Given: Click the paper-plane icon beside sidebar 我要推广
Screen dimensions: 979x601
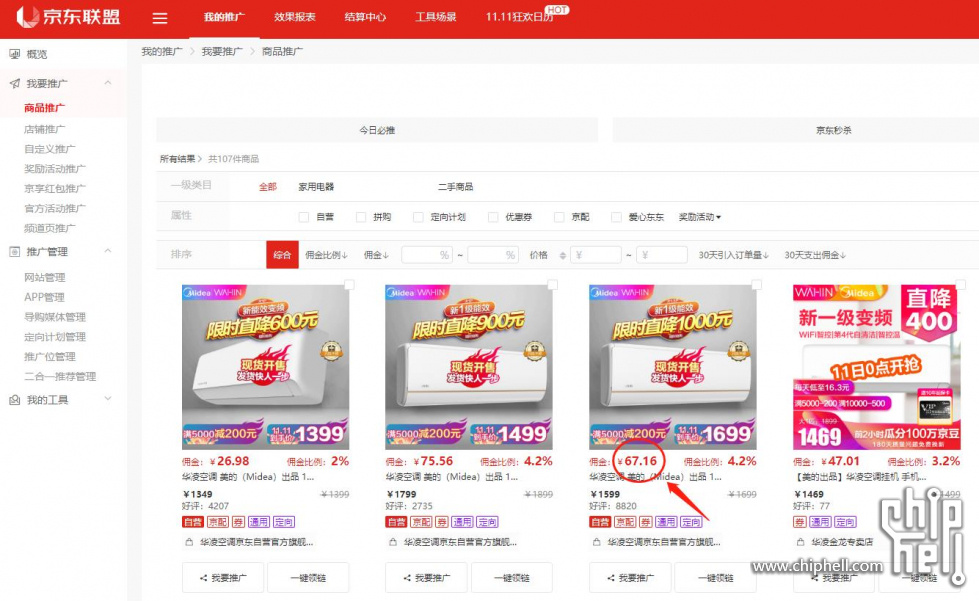Looking at the screenshot, I should 14,83.
